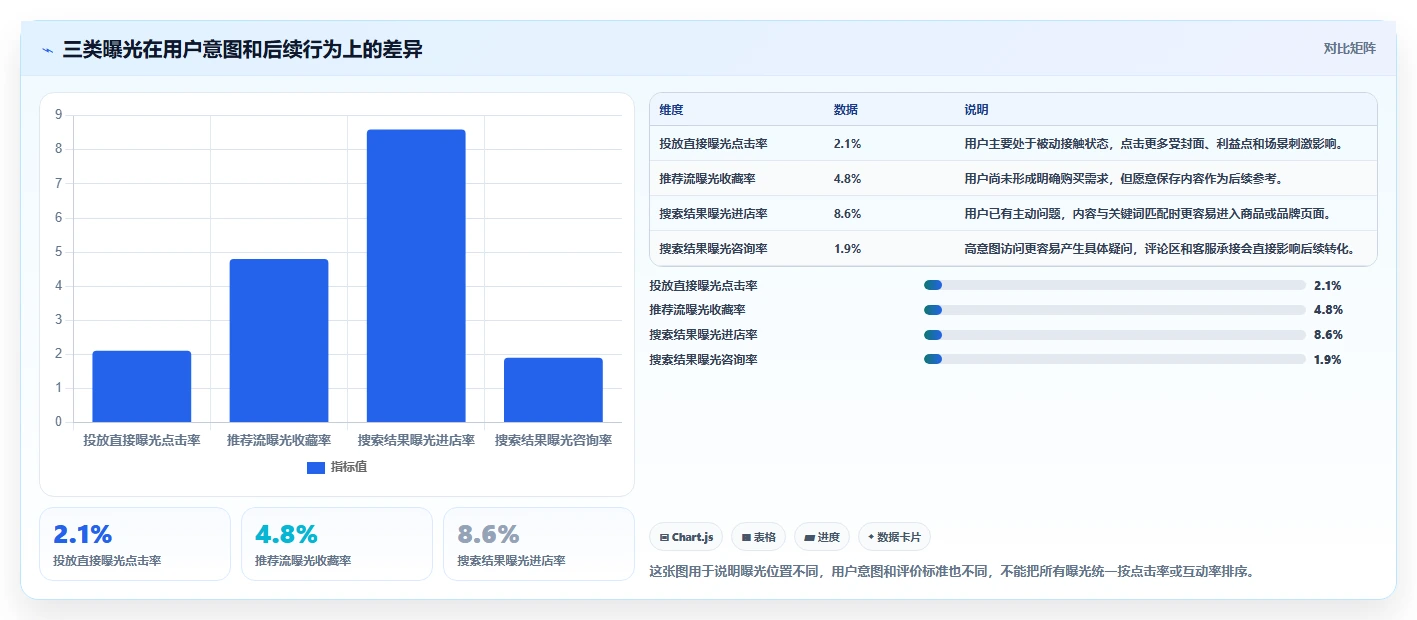
Task: Click 投放直接曝光点击率 in the table's first row
Action: (713, 144)
